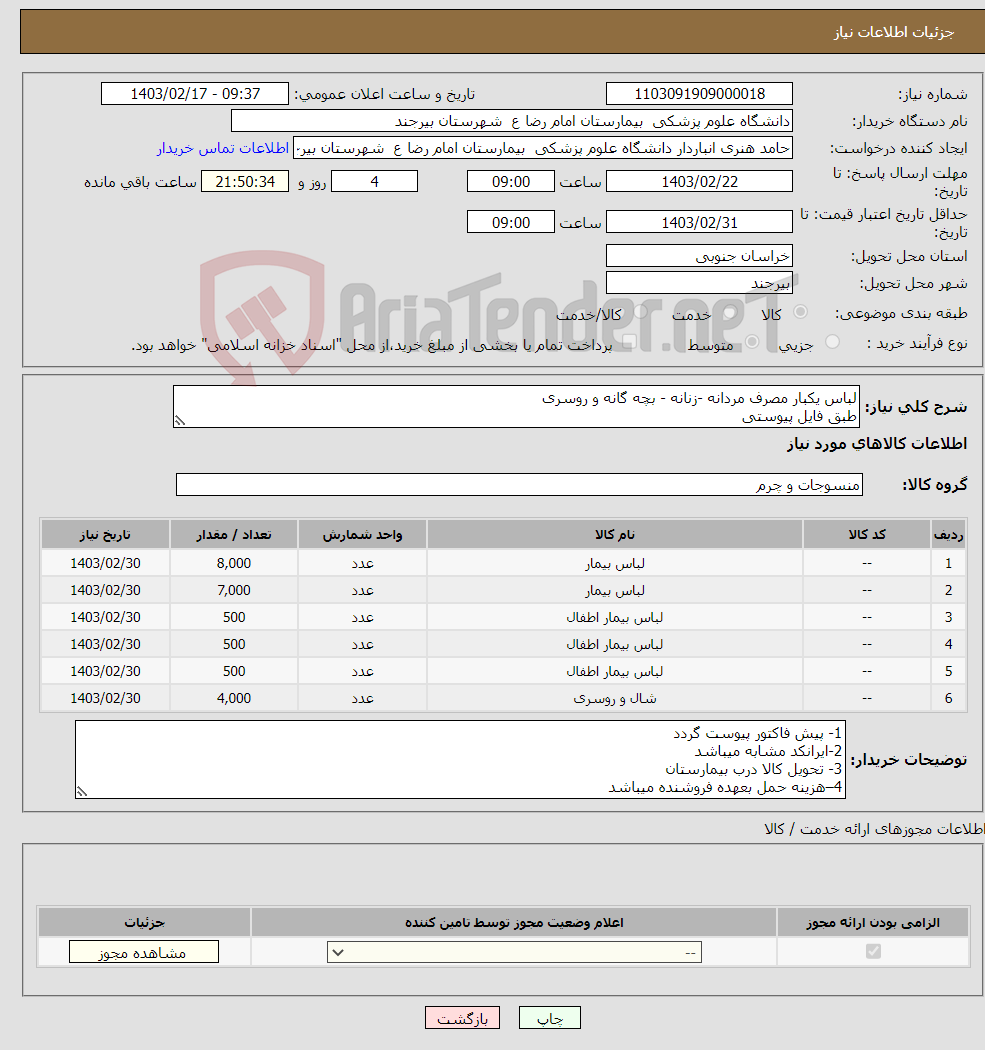Select the خدمت radio button
Screen dimensions: 985x1050
pyautogui.click(x=730, y=312)
